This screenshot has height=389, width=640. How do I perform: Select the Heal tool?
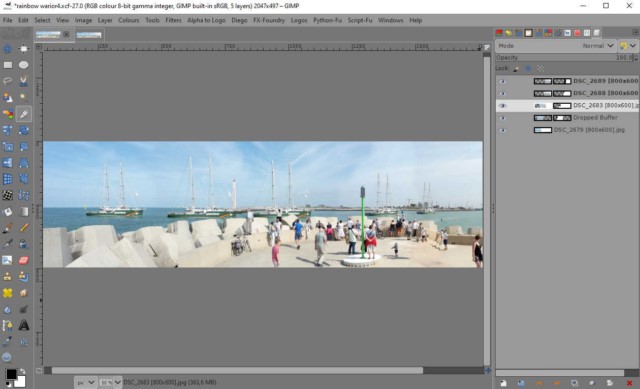click(x=7, y=293)
